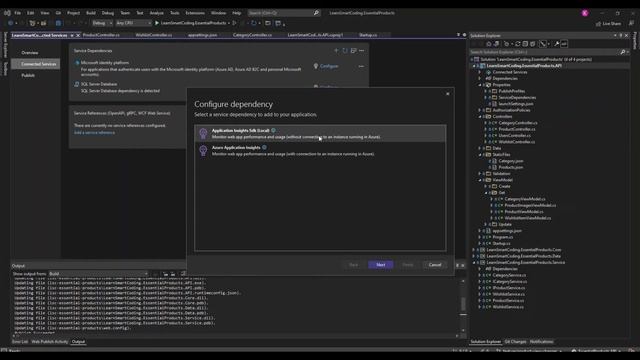Open the Error List tab at bottom
This screenshot has width=640, height=360.
pyautogui.click(x=20, y=342)
